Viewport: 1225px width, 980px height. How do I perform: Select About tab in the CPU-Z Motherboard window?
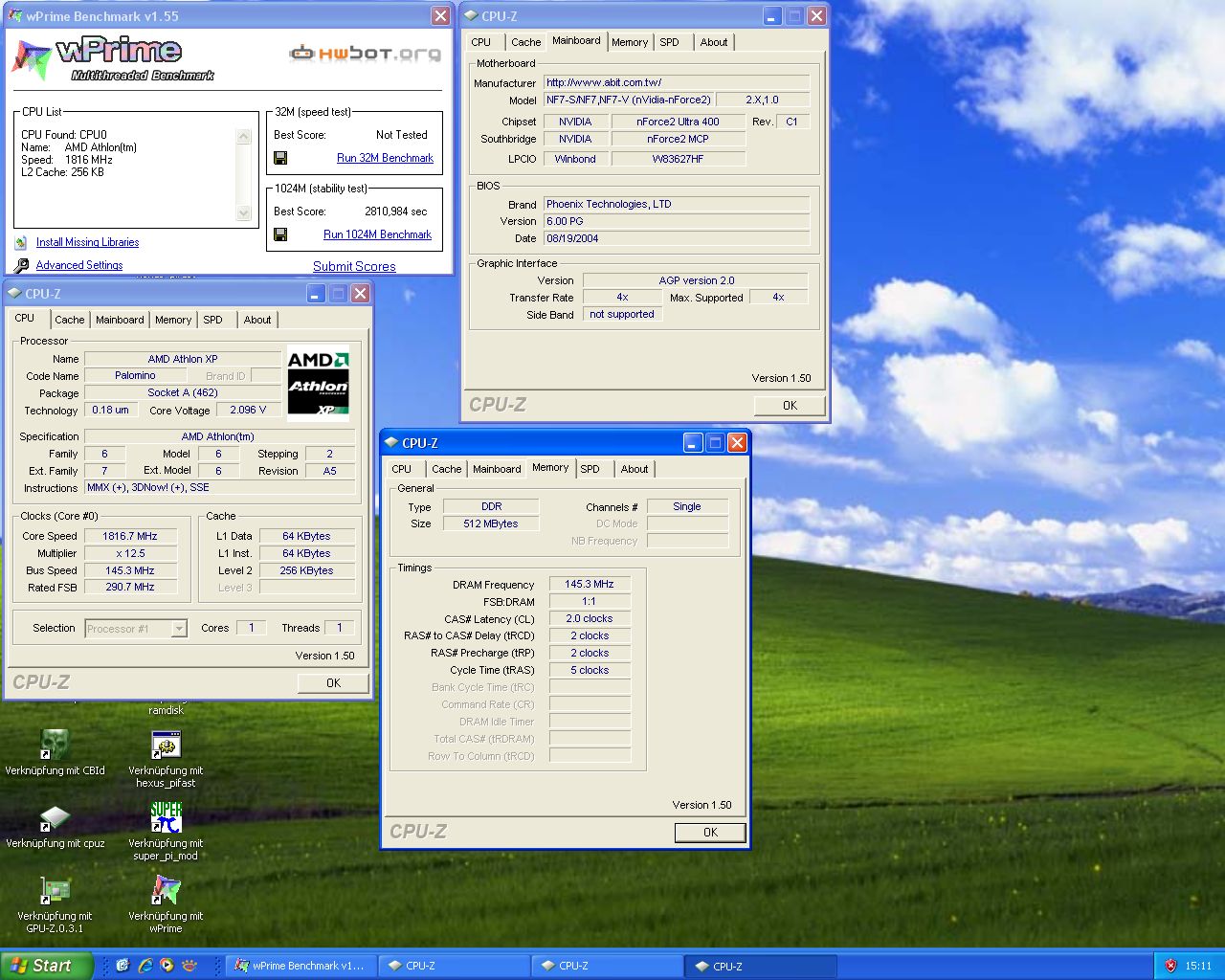pyautogui.click(x=714, y=42)
